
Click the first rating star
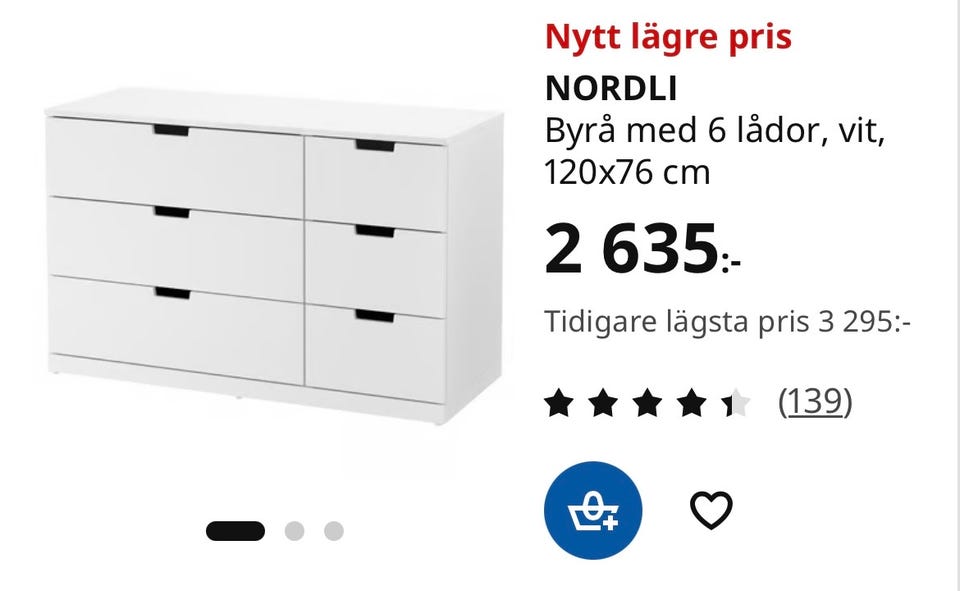[558, 402]
